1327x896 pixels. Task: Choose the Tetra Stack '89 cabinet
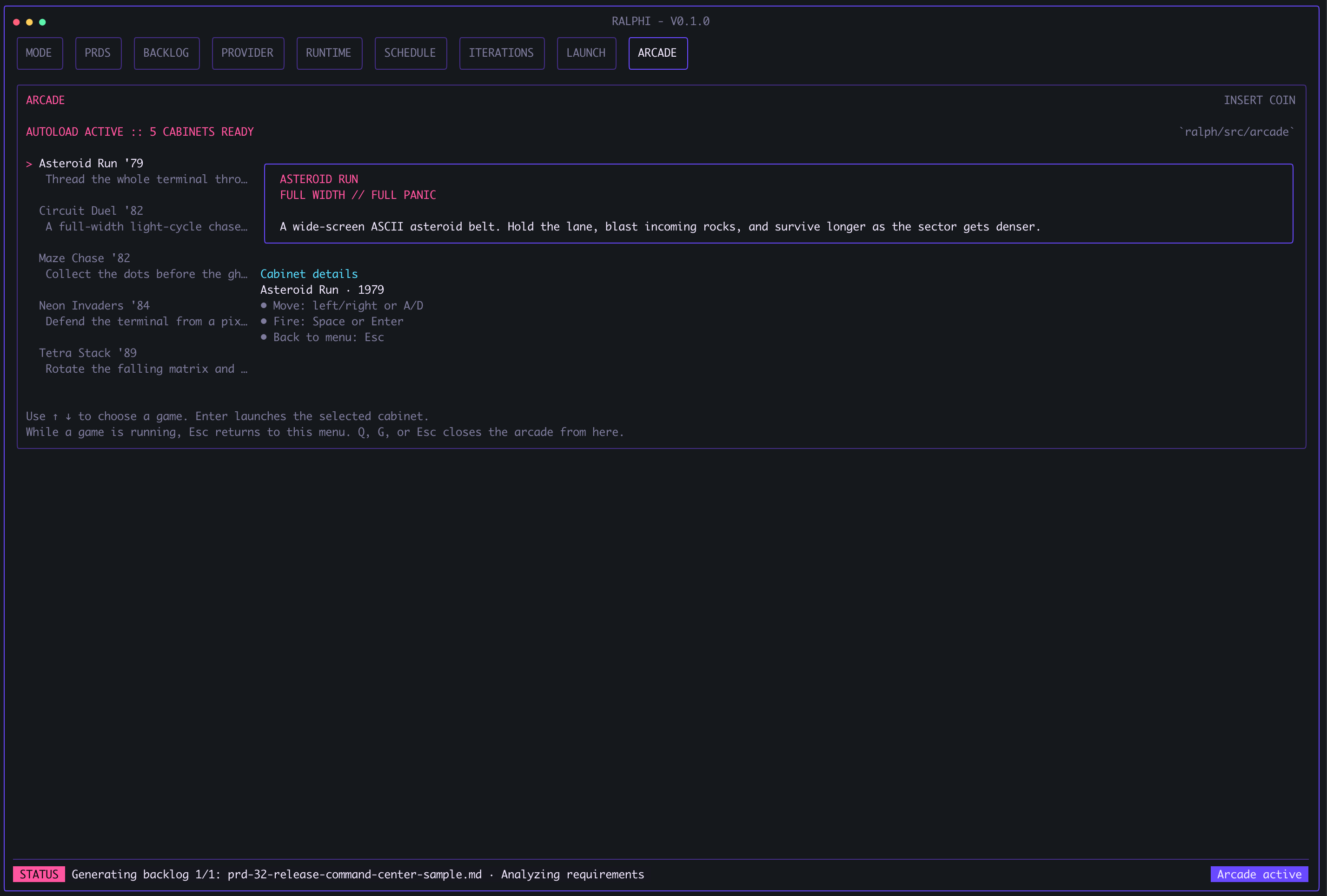pyautogui.click(x=87, y=353)
